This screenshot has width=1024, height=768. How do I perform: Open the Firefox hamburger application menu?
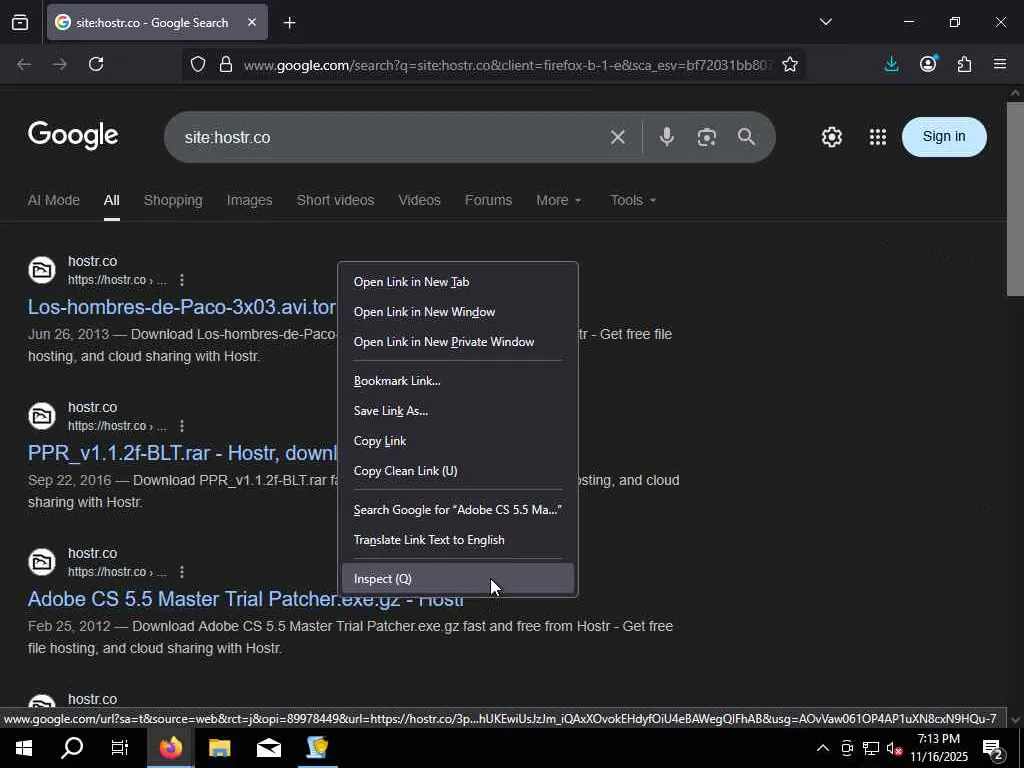1000,64
